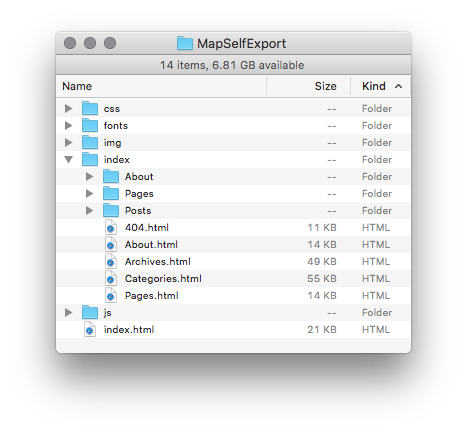Click the index folder icon
Viewport: 467px width, 433px height.
coord(90,159)
